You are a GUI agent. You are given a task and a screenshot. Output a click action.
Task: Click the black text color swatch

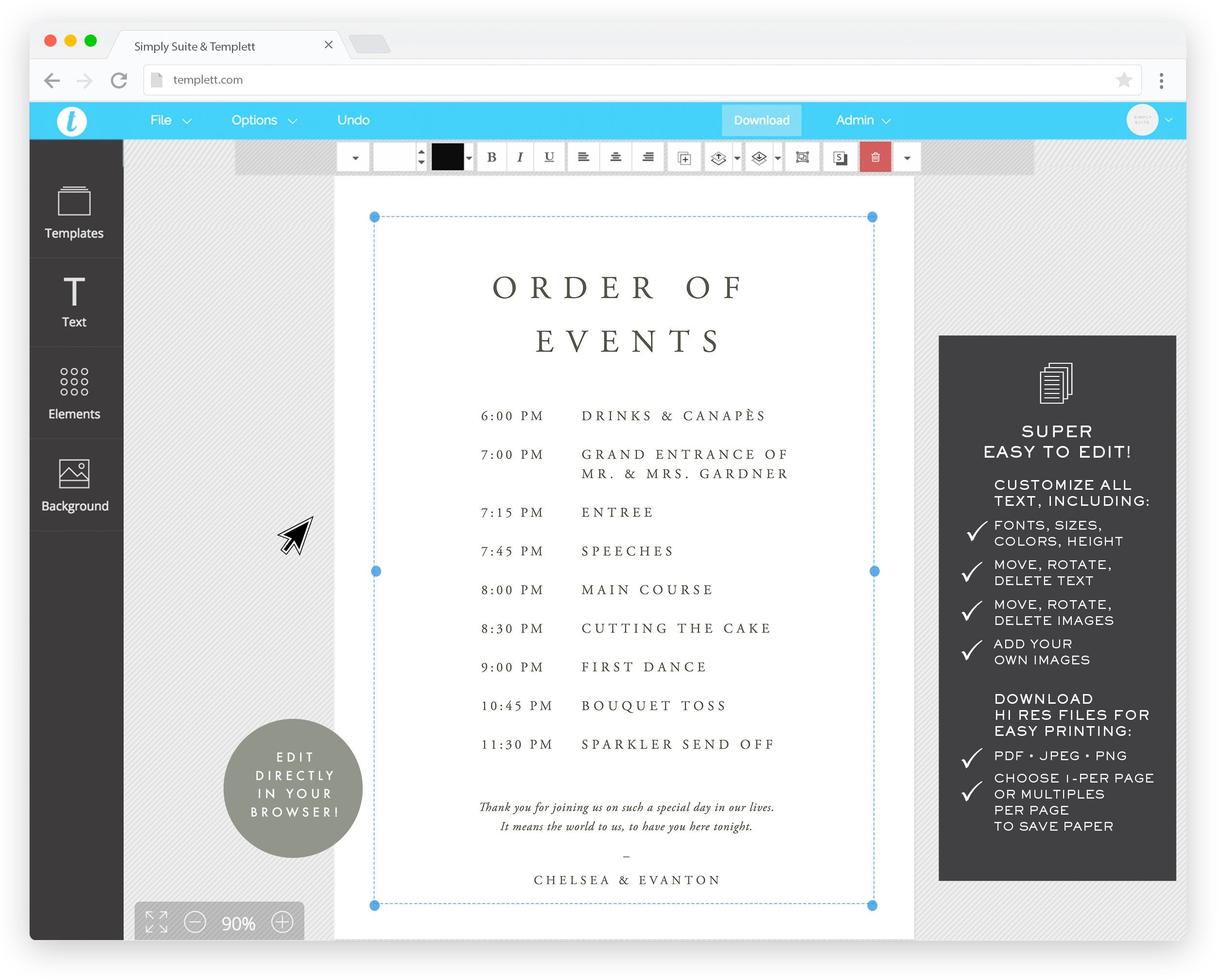pos(447,158)
